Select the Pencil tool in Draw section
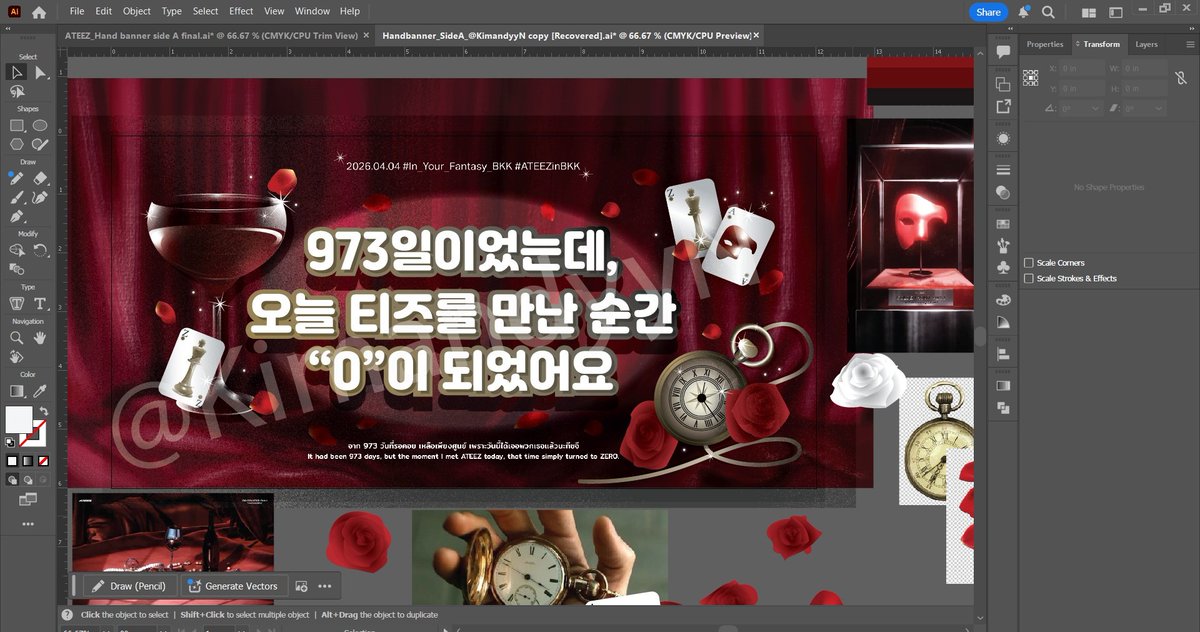 [16, 178]
